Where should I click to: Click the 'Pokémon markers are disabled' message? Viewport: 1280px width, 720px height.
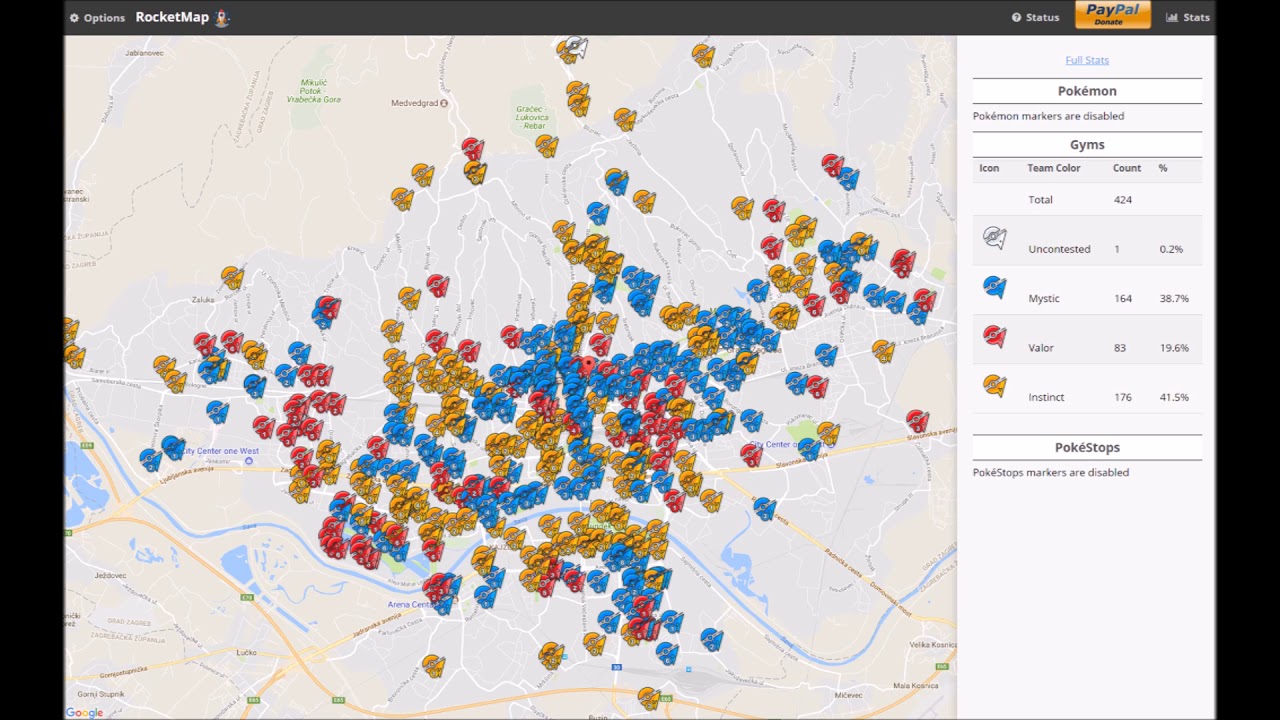tap(1048, 116)
